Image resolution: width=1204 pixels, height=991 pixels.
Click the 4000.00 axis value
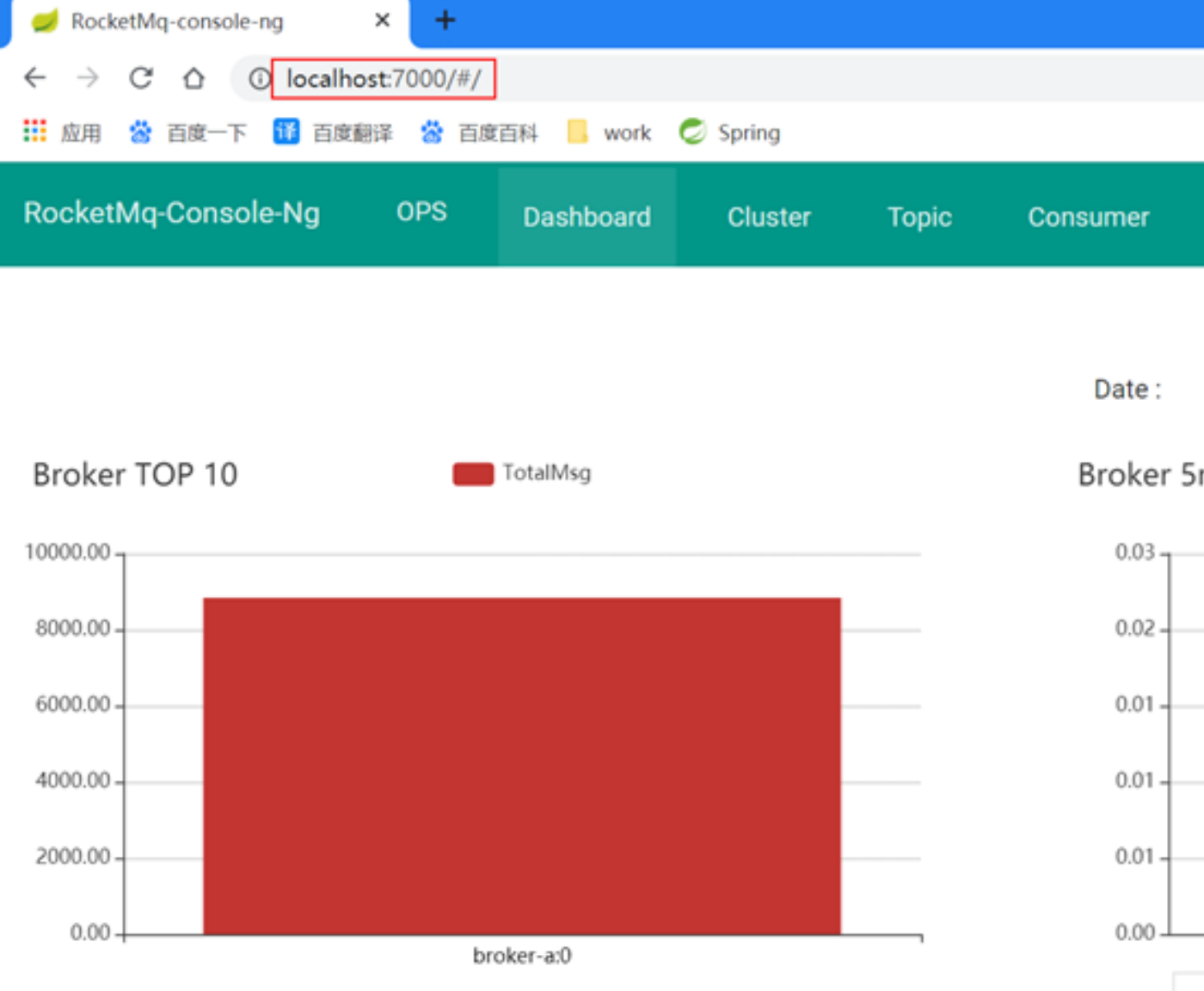(73, 780)
